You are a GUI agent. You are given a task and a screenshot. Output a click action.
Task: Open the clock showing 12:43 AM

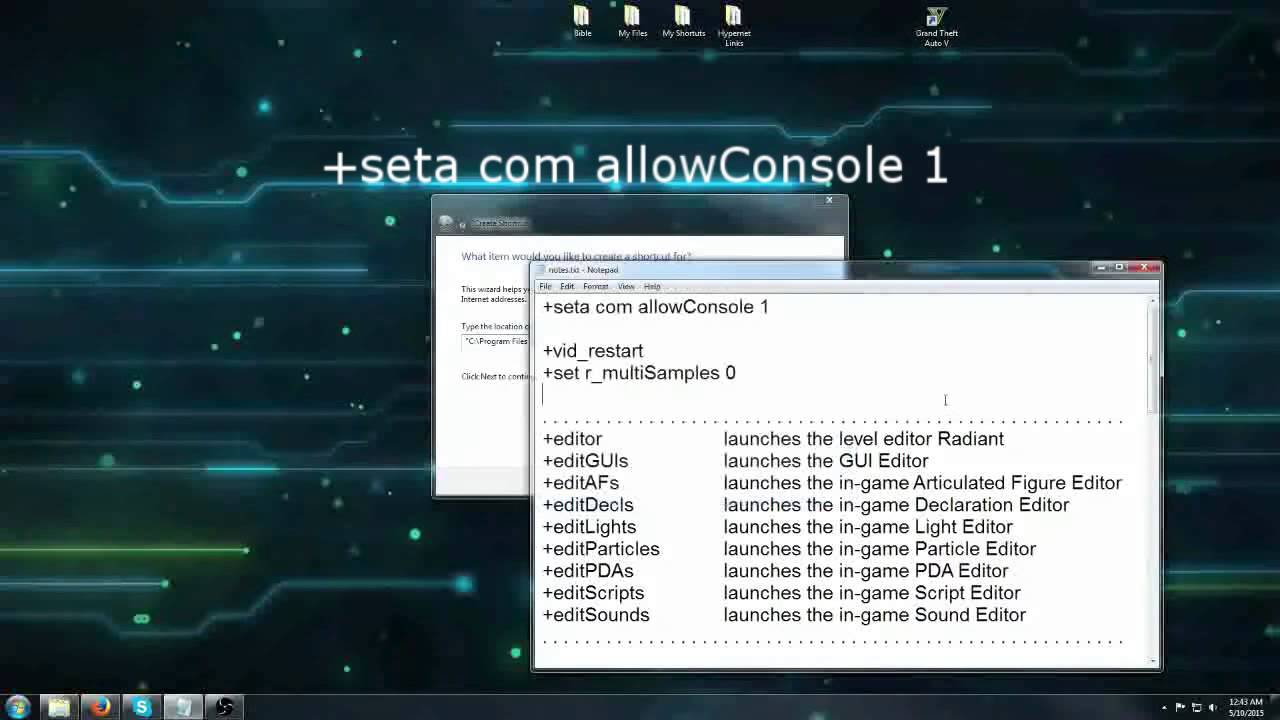pyautogui.click(x=1246, y=707)
